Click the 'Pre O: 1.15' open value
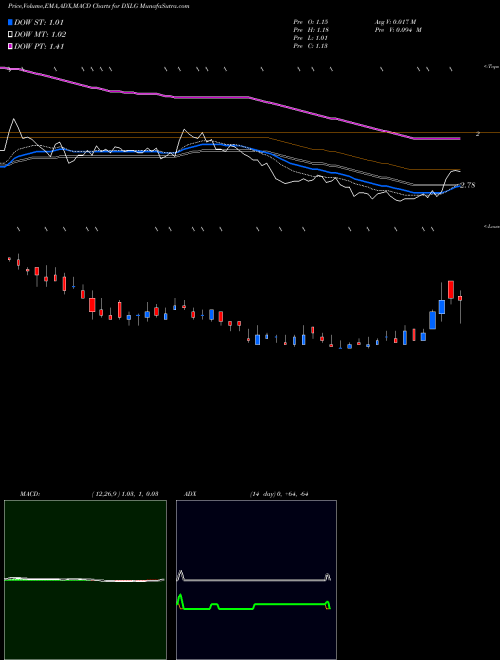 pos(311,21)
